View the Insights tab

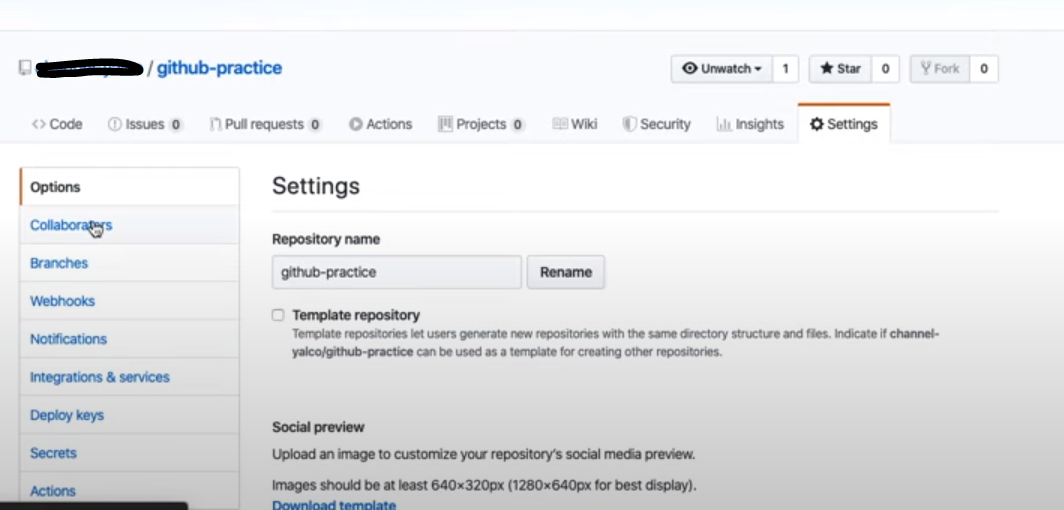coord(750,124)
